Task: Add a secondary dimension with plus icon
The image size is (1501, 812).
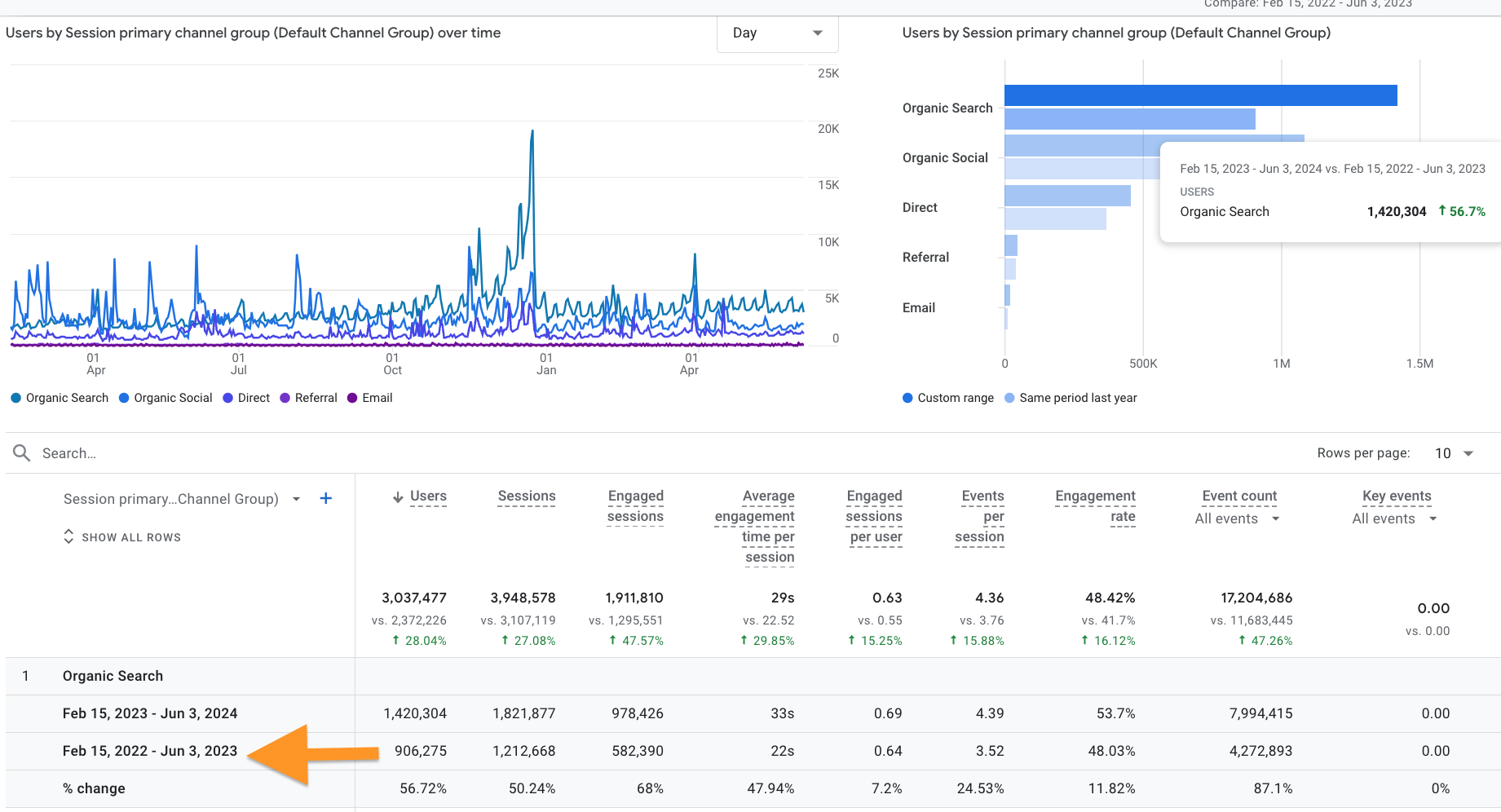Action: pyautogui.click(x=325, y=498)
